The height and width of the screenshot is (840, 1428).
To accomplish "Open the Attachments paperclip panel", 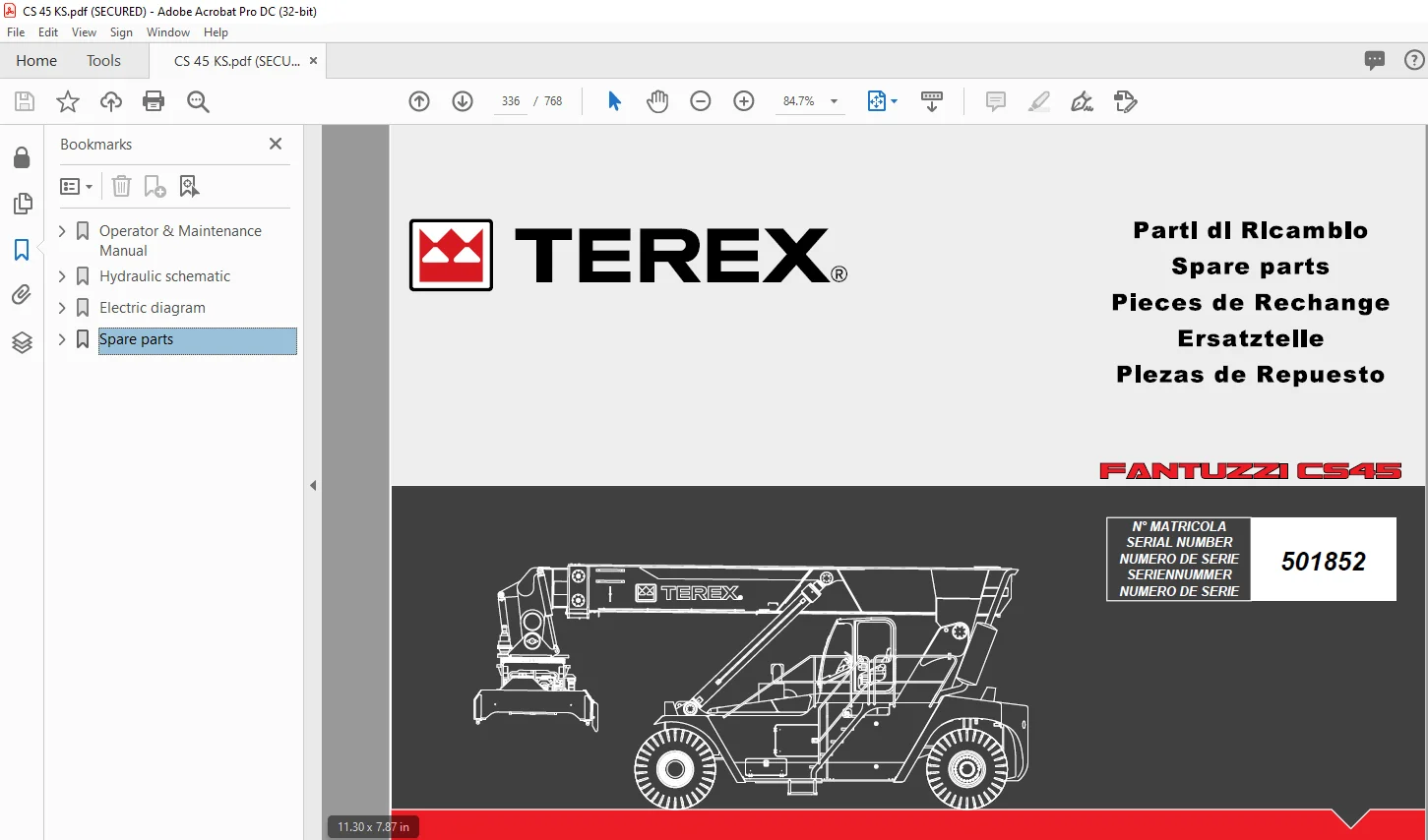I will pos(22,295).
